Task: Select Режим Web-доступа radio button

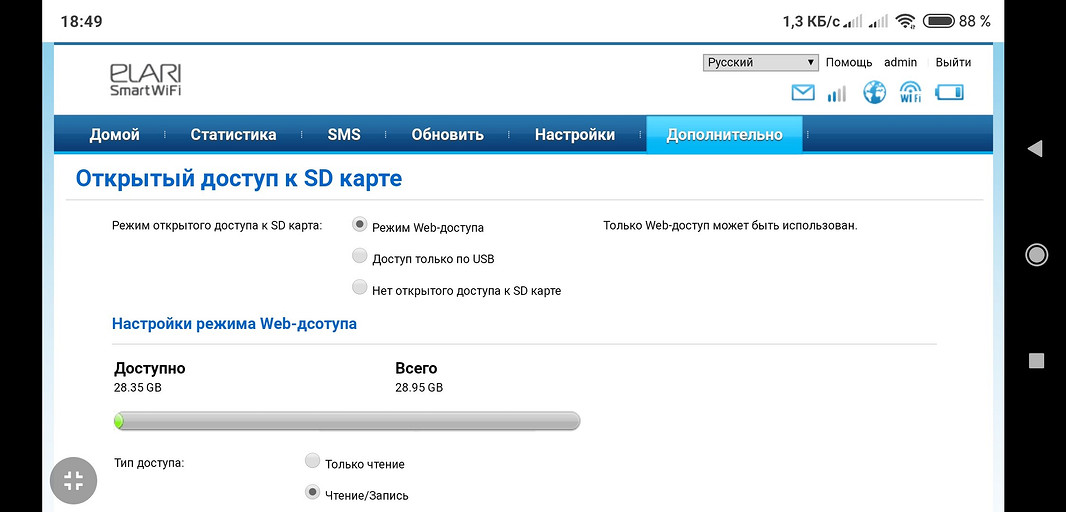Action: pos(360,225)
